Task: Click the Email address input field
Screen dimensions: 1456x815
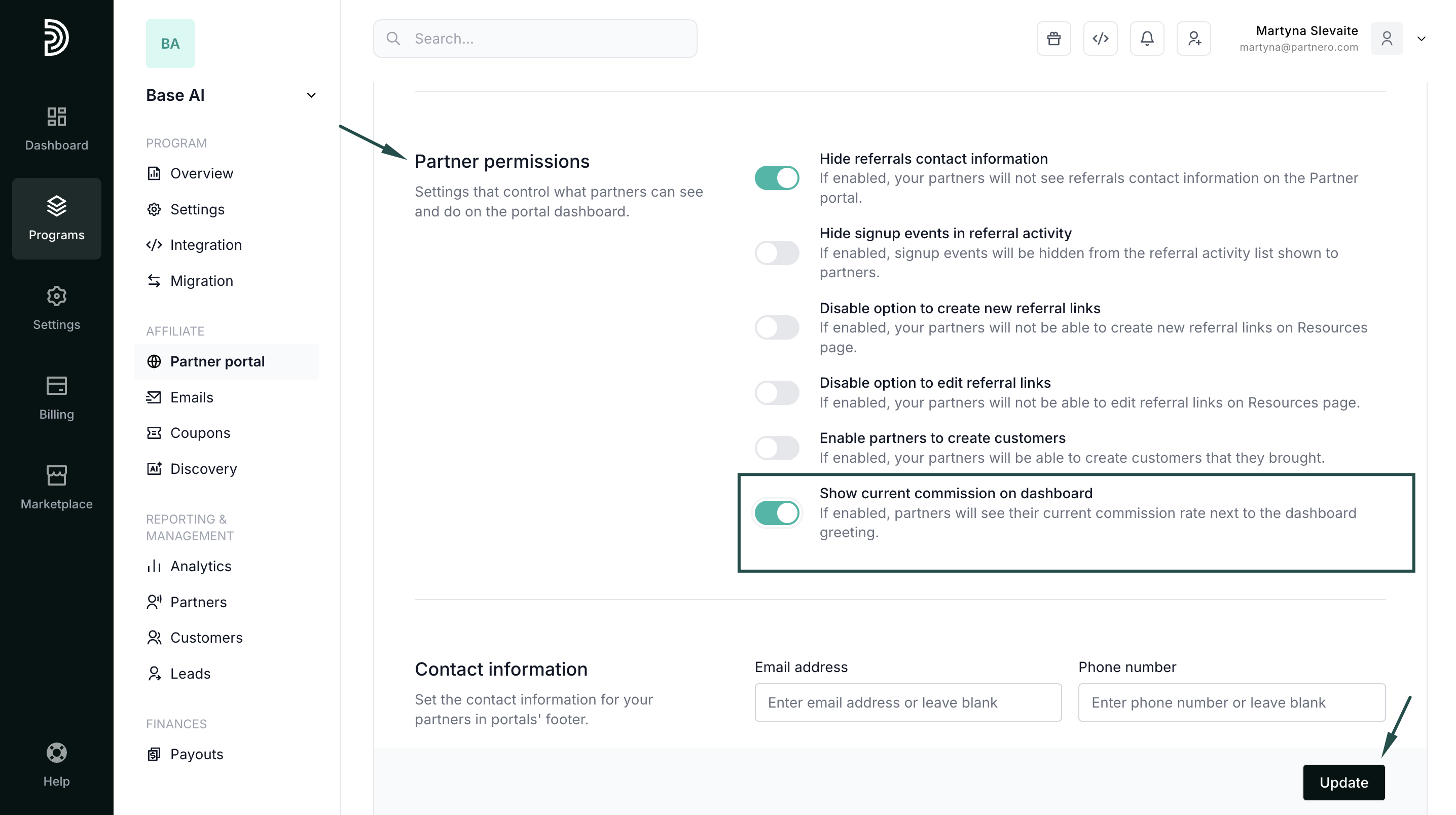Action: tap(908, 702)
